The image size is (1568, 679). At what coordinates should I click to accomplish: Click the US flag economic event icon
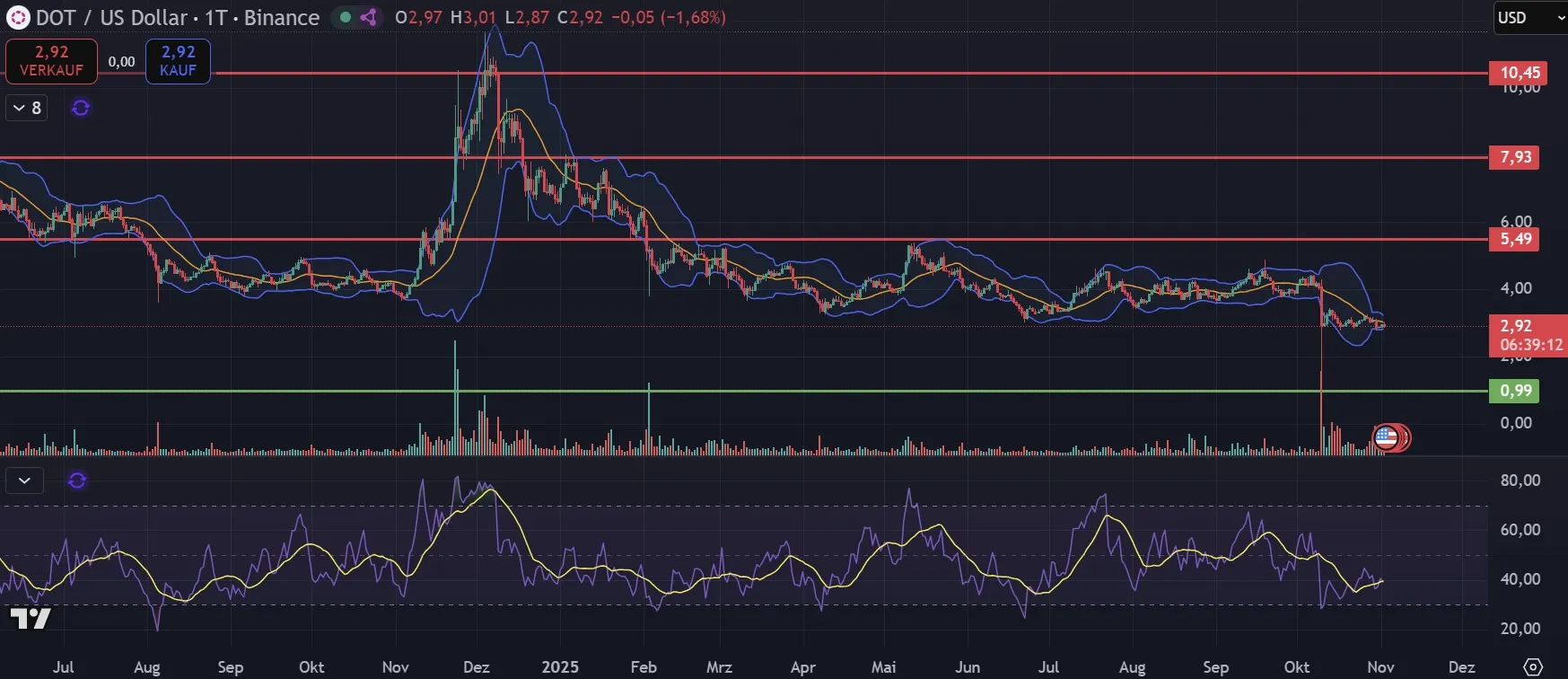1386,438
